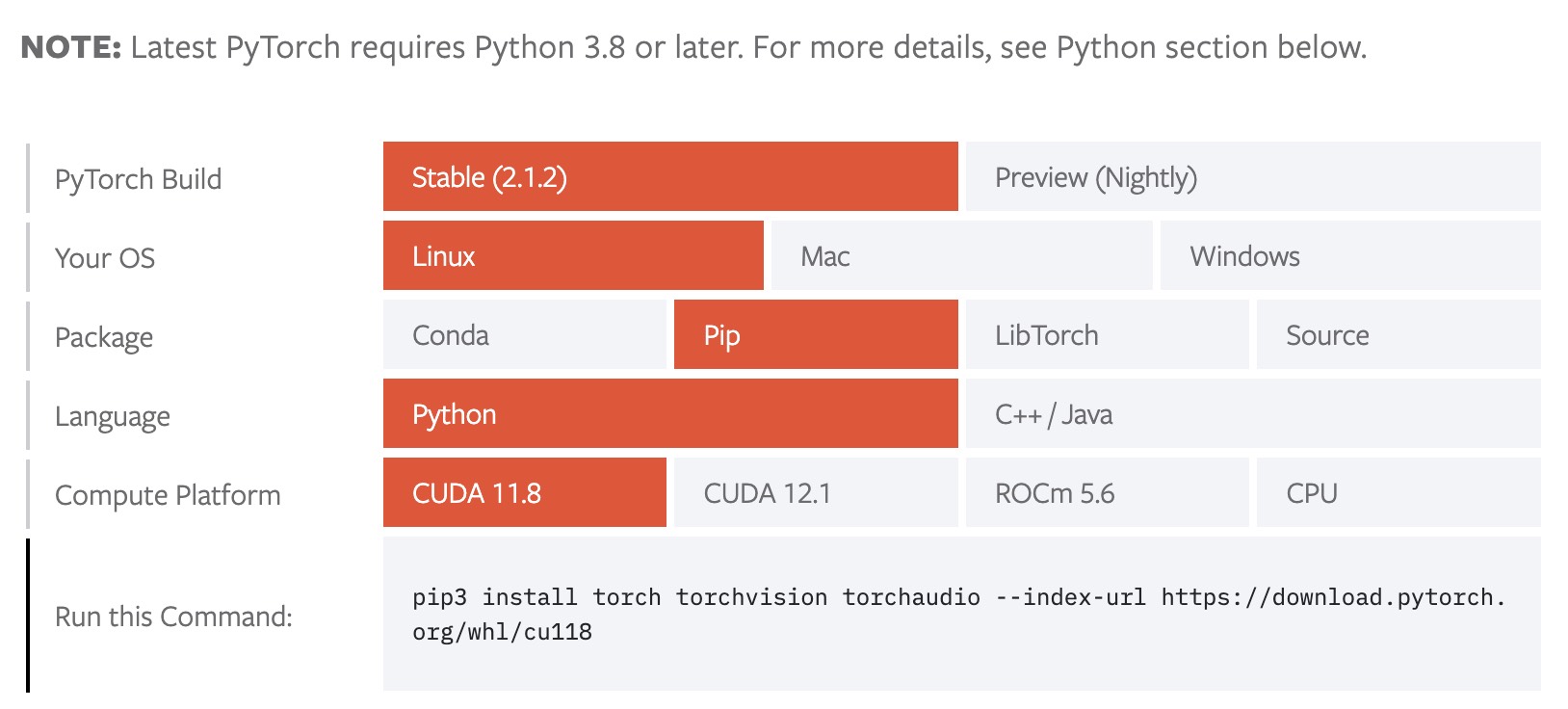Select the Stable (2.1.2) build option
Image resolution: width=1568 pixels, height=709 pixels.
[x=670, y=176]
